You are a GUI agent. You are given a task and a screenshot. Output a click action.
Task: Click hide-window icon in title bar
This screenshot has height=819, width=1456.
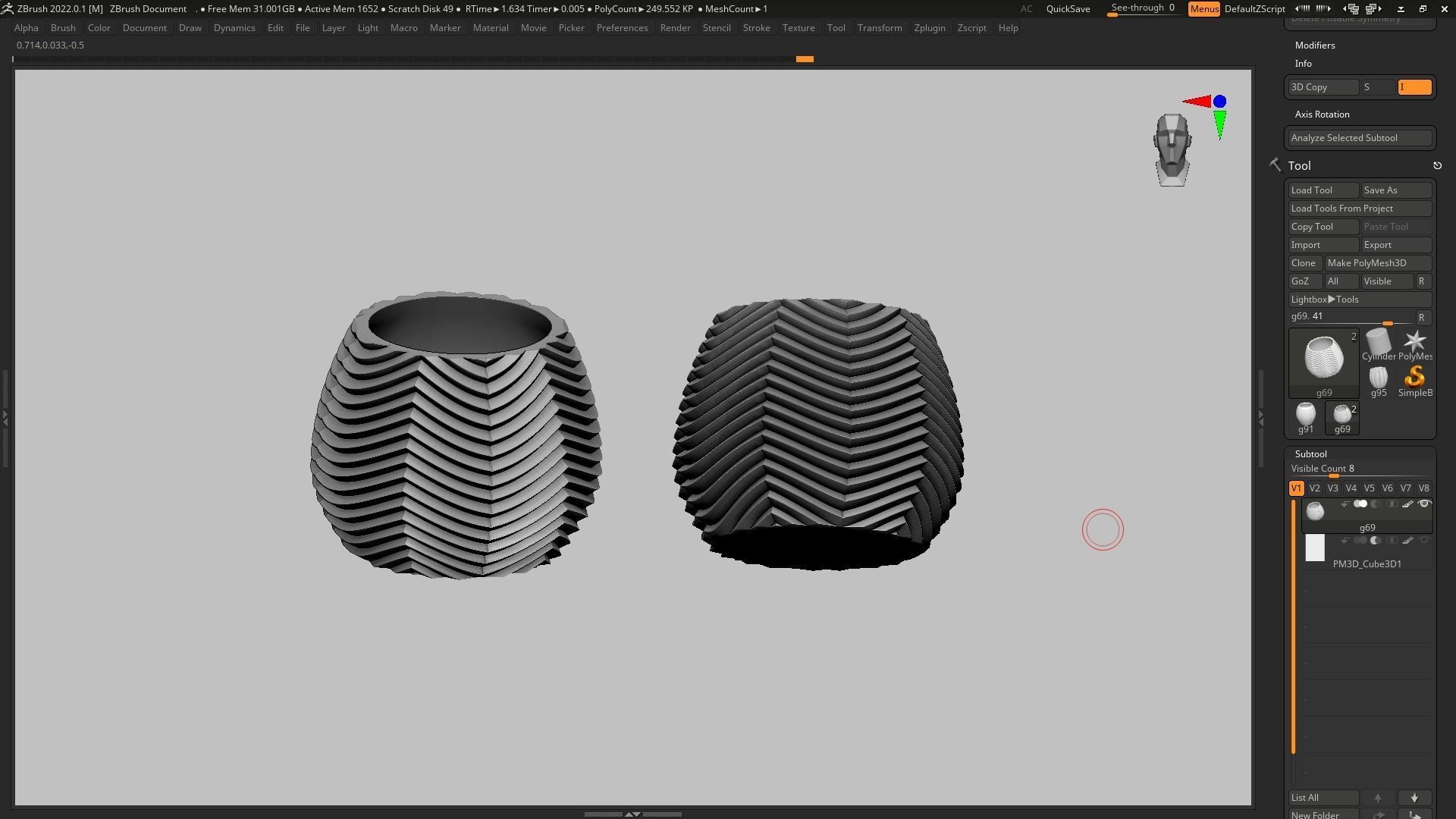click(x=1401, y=9)
